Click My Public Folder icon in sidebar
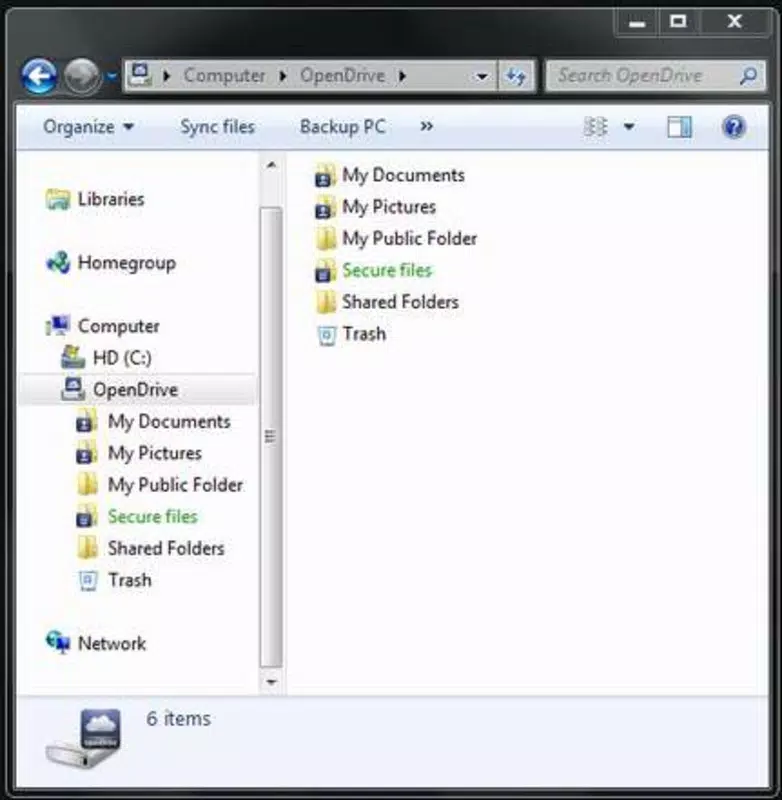This screenshot has height=800, width=782. point(87,484)
